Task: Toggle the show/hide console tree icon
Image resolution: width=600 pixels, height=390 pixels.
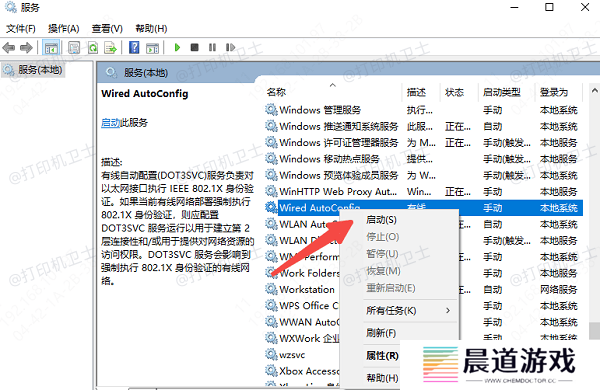Action: (x=51, y=48)
